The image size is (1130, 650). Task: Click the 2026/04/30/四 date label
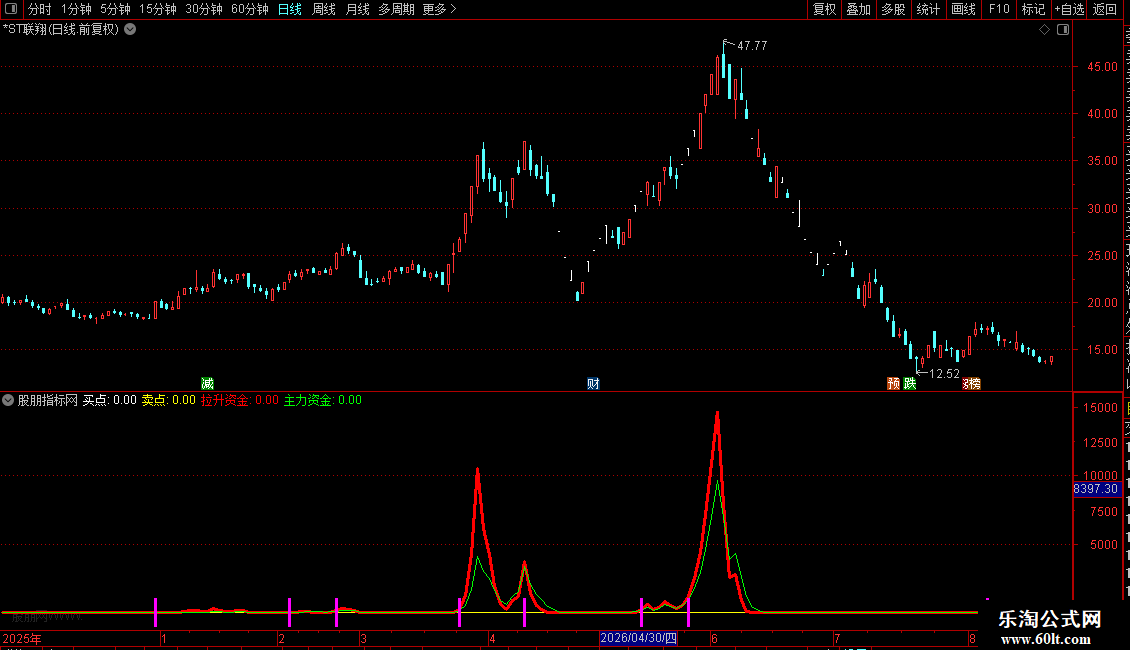tap(639, 638)
